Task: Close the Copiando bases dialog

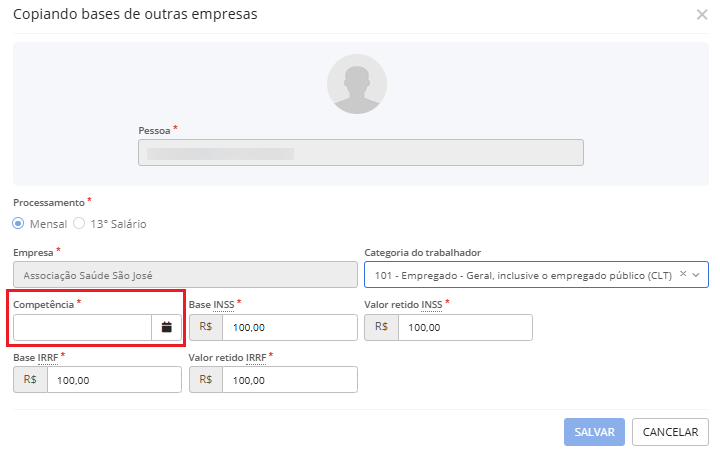Action: tap(702, 14)
